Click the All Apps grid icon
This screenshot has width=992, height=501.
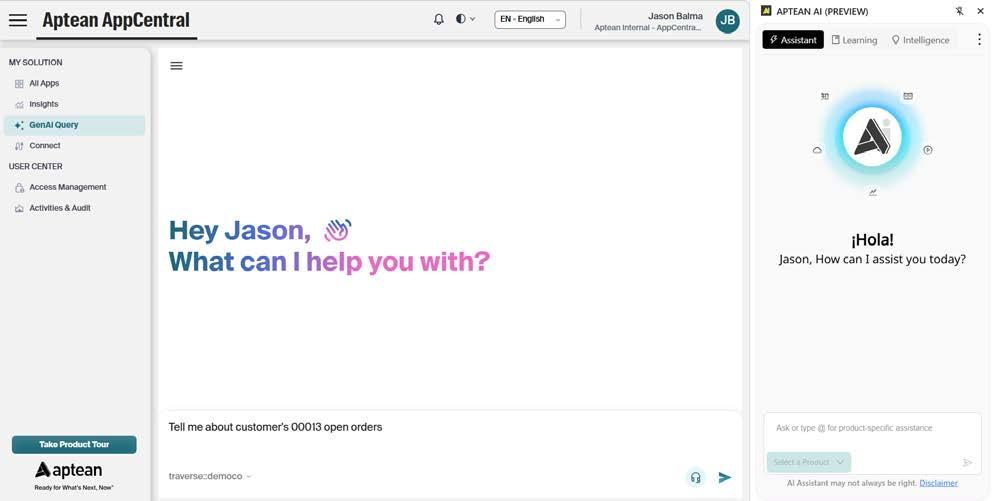19,84
